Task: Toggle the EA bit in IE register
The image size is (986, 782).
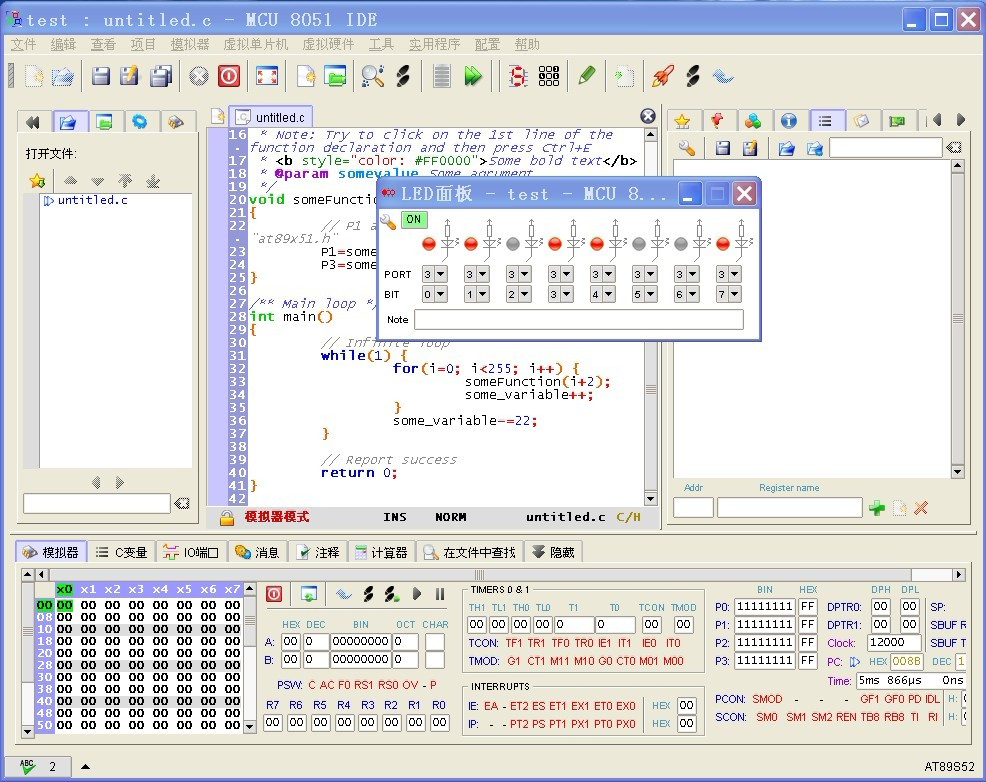Action: 490,706
